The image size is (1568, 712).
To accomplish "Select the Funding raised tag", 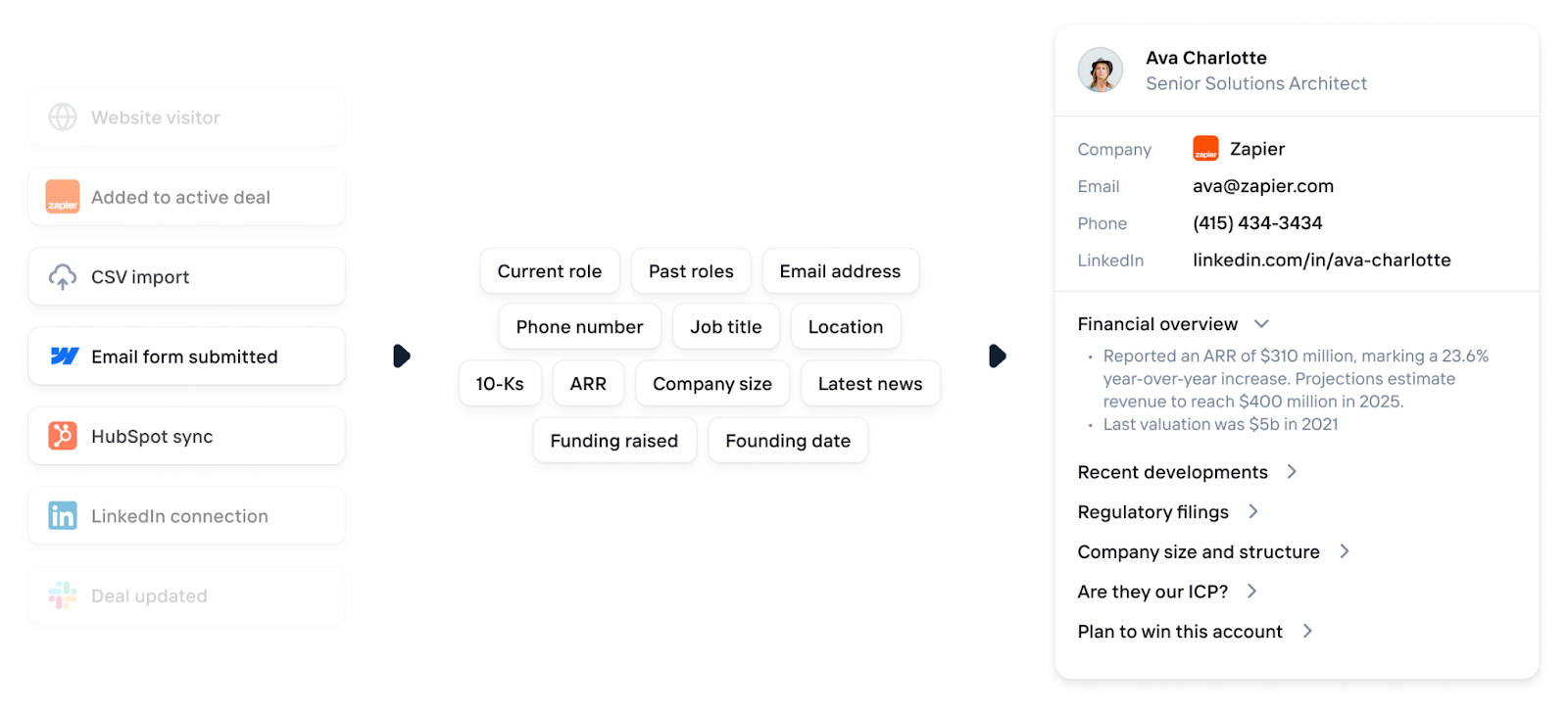I will click(614, 441).
